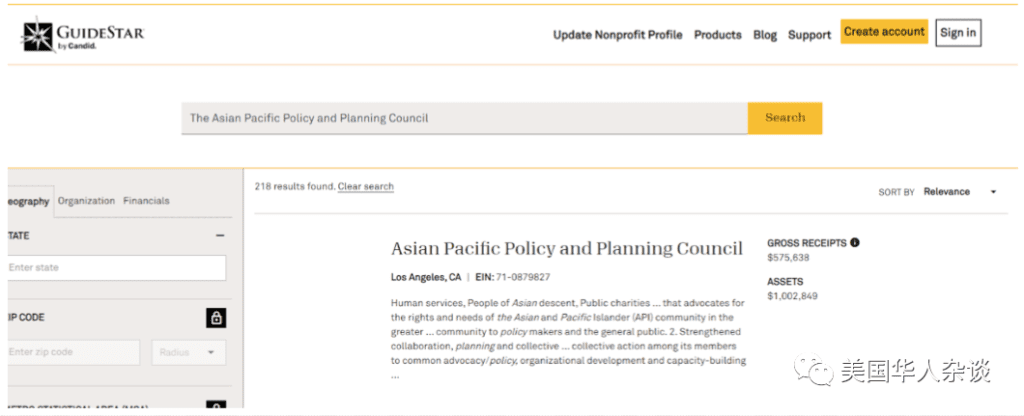Click the Gross Receipts info icon
The width and height of the screenshot is (1024, 416).
click(x=855, y=242)
